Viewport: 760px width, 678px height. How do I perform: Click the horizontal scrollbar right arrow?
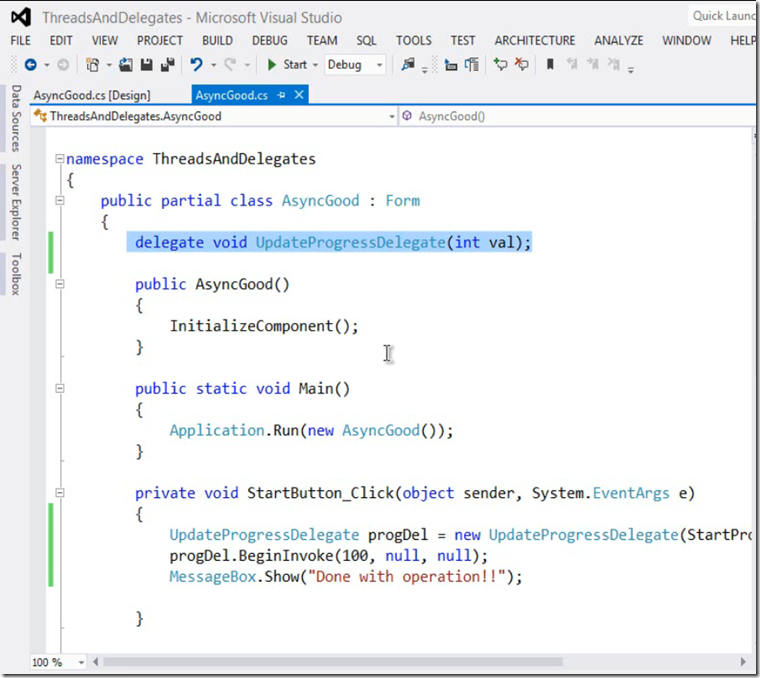[743, 662]
